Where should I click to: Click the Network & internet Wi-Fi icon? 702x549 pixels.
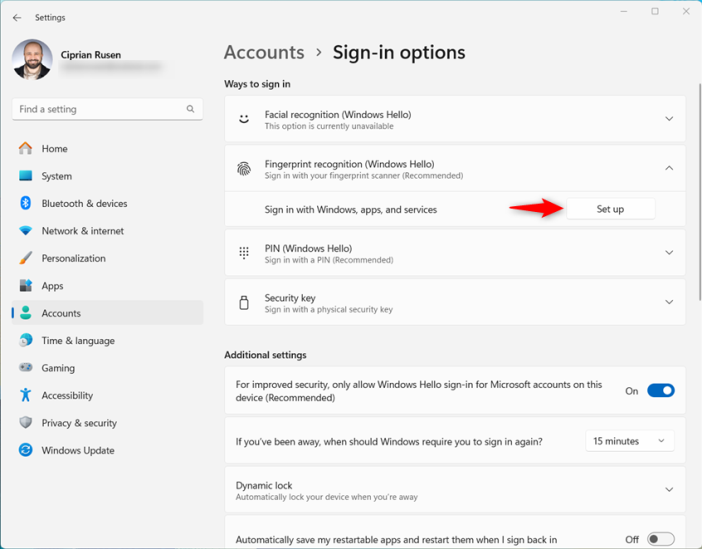click(26, 231)
